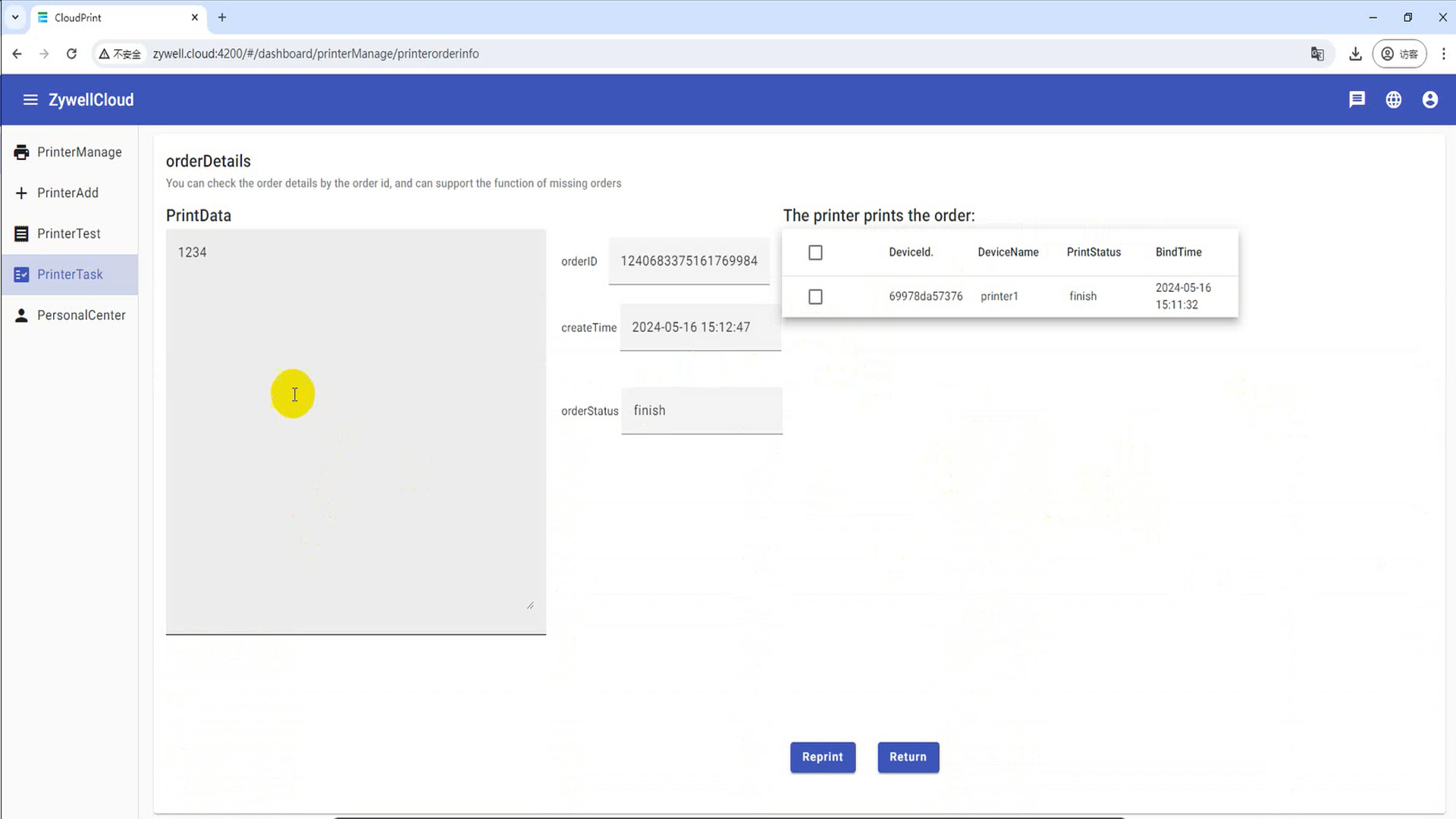Click the PrintData resize handle

(530, 605)
